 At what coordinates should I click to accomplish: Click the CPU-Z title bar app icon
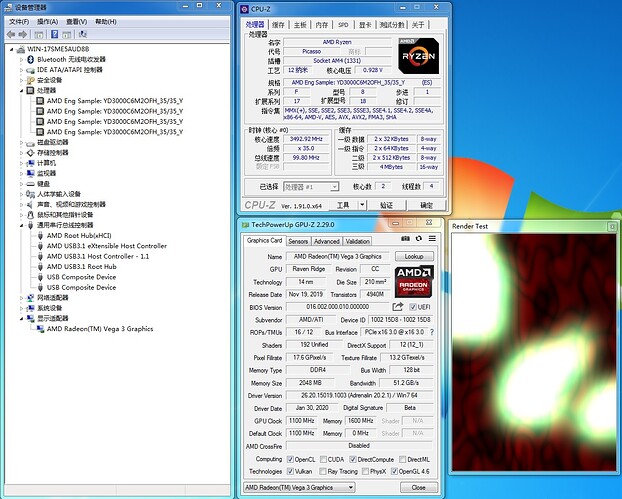245,9
